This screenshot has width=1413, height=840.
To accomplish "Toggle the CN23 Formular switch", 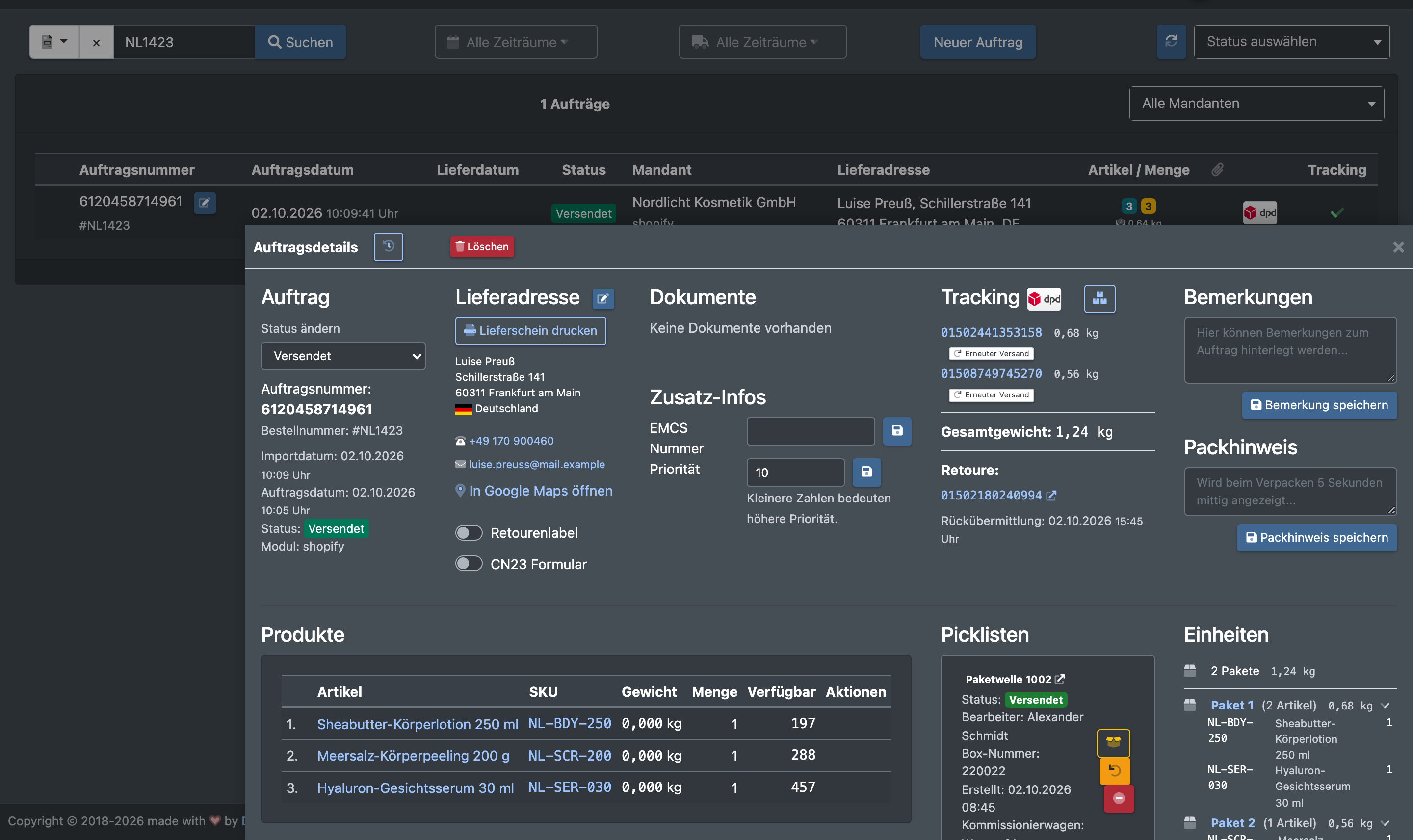I will pos(469,564).
